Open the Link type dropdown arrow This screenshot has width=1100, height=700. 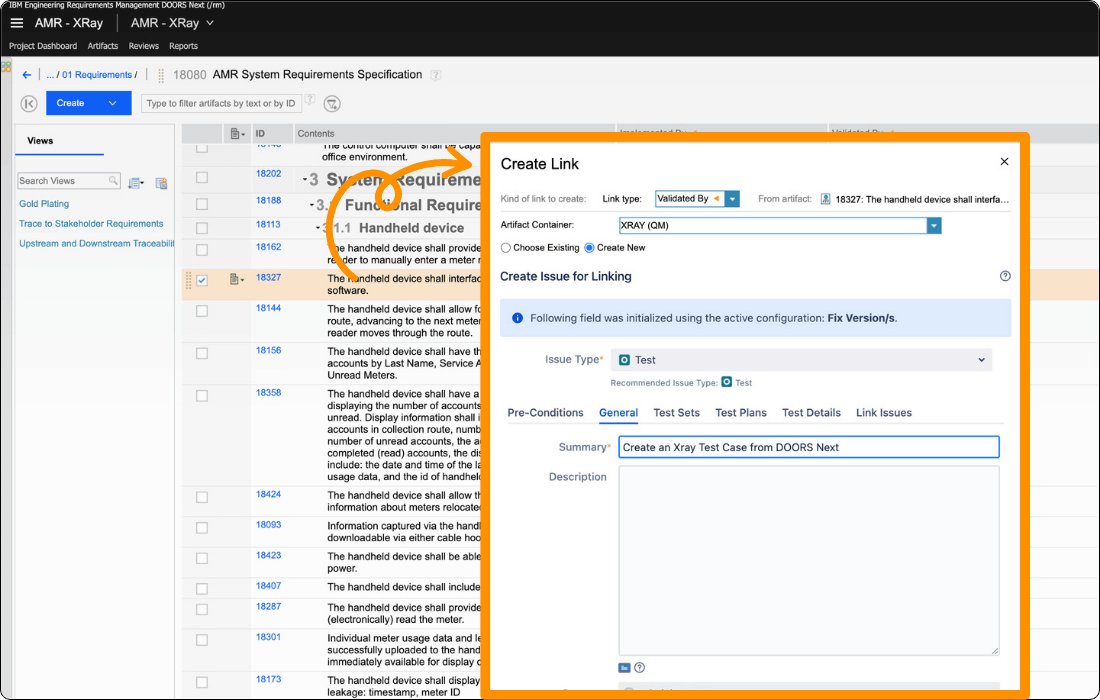(732, 199)
